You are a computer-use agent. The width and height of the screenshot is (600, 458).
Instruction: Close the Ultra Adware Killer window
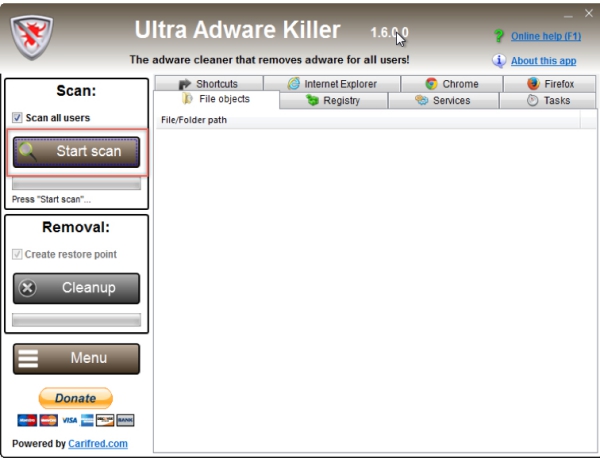(589, 13)
